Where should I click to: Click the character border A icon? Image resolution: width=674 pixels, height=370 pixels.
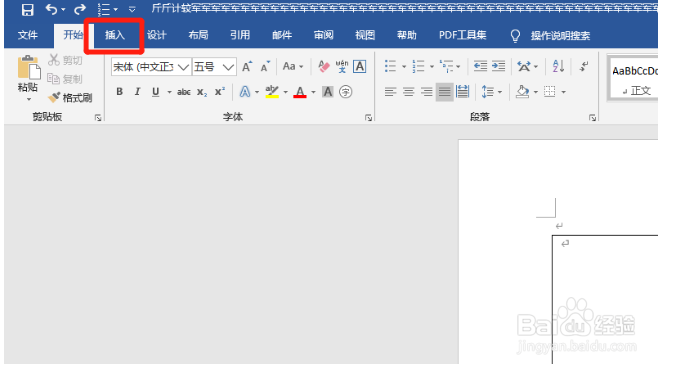coord(359,67)
